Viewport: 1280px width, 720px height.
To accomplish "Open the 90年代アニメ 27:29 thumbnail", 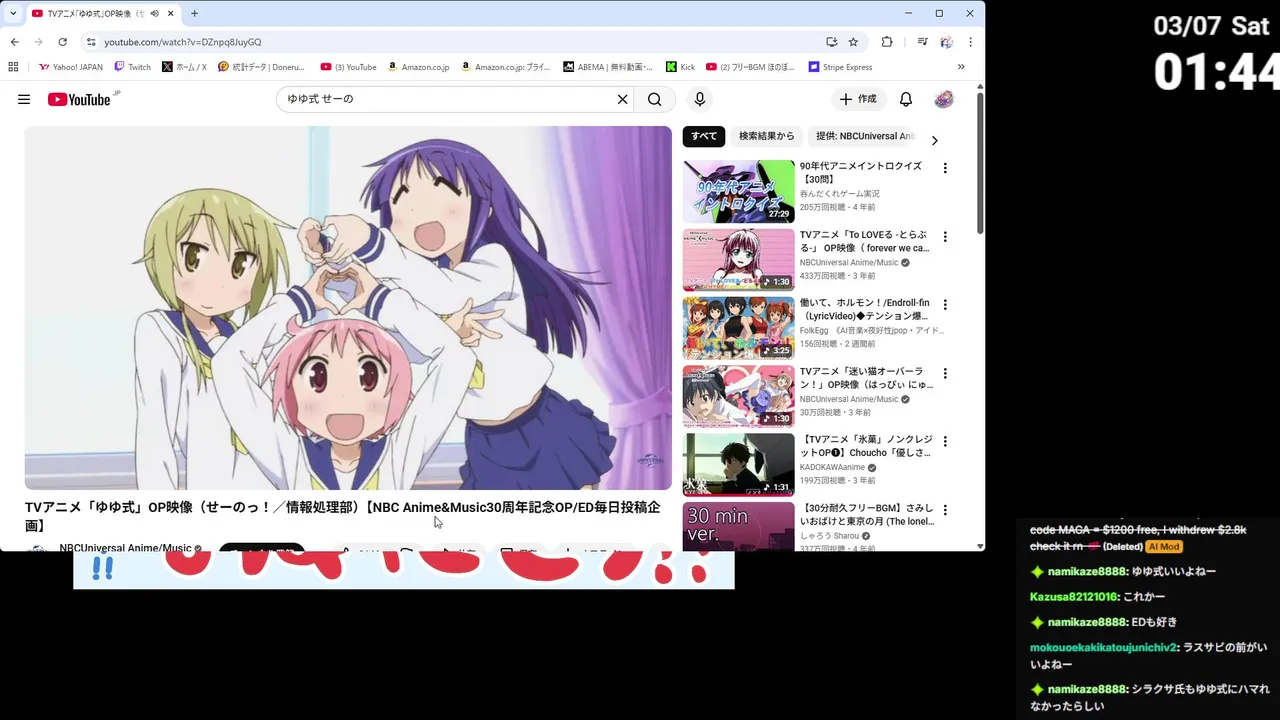I will tap(739, 191).
